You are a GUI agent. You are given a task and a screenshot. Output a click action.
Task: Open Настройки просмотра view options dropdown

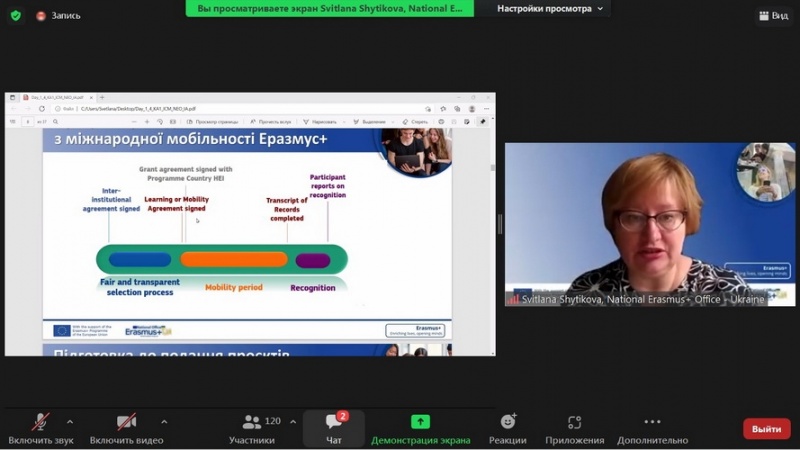coord(551,8)
